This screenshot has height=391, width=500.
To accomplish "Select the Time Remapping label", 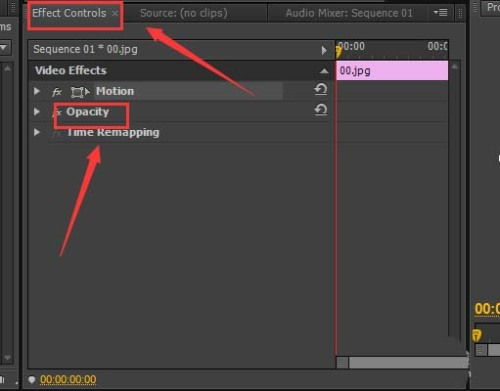I will [113, 133].
